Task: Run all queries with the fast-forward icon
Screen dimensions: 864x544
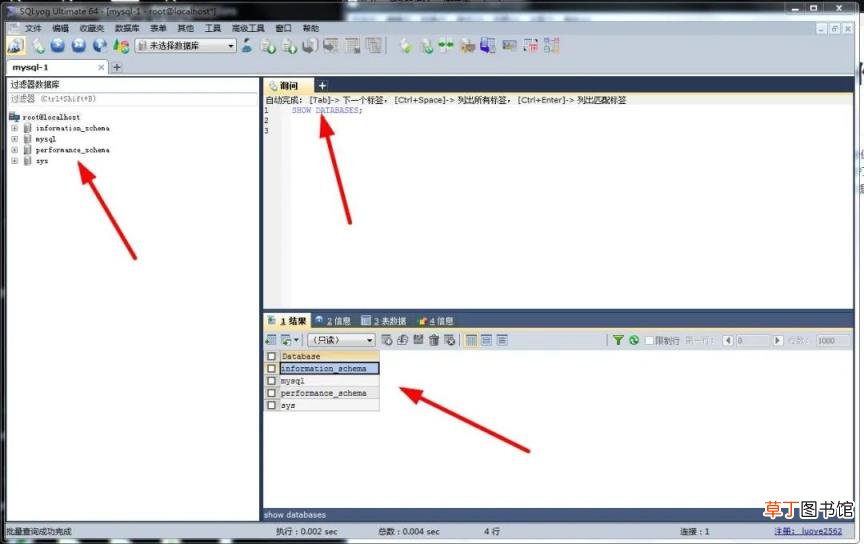Action: [x=79, y=46]
